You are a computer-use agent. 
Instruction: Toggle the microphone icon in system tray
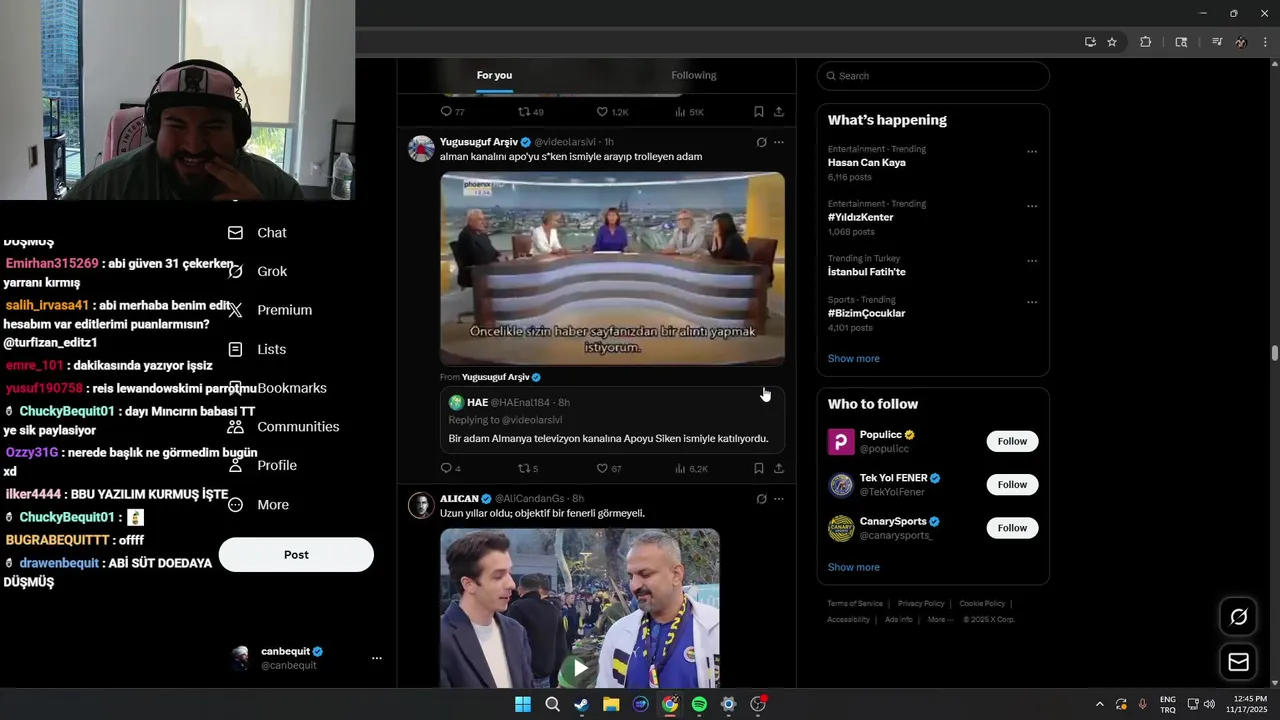point(1143,704)
